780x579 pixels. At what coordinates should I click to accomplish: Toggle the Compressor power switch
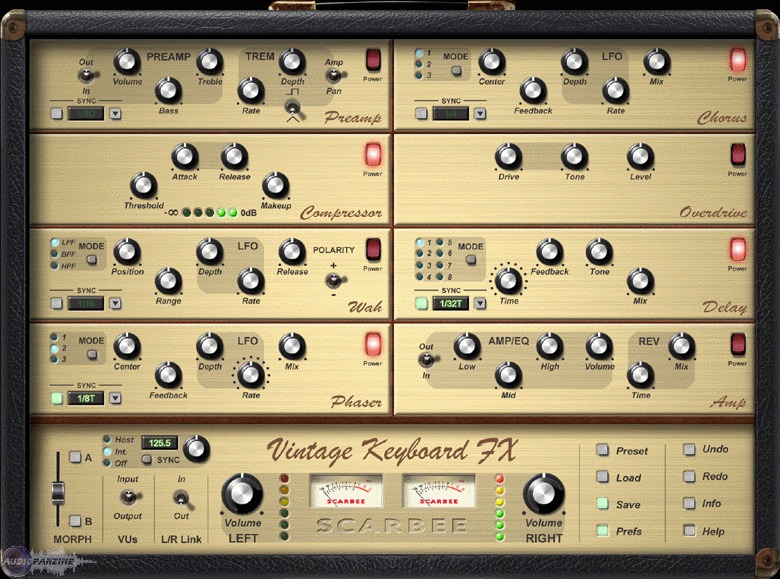point(373,155)
